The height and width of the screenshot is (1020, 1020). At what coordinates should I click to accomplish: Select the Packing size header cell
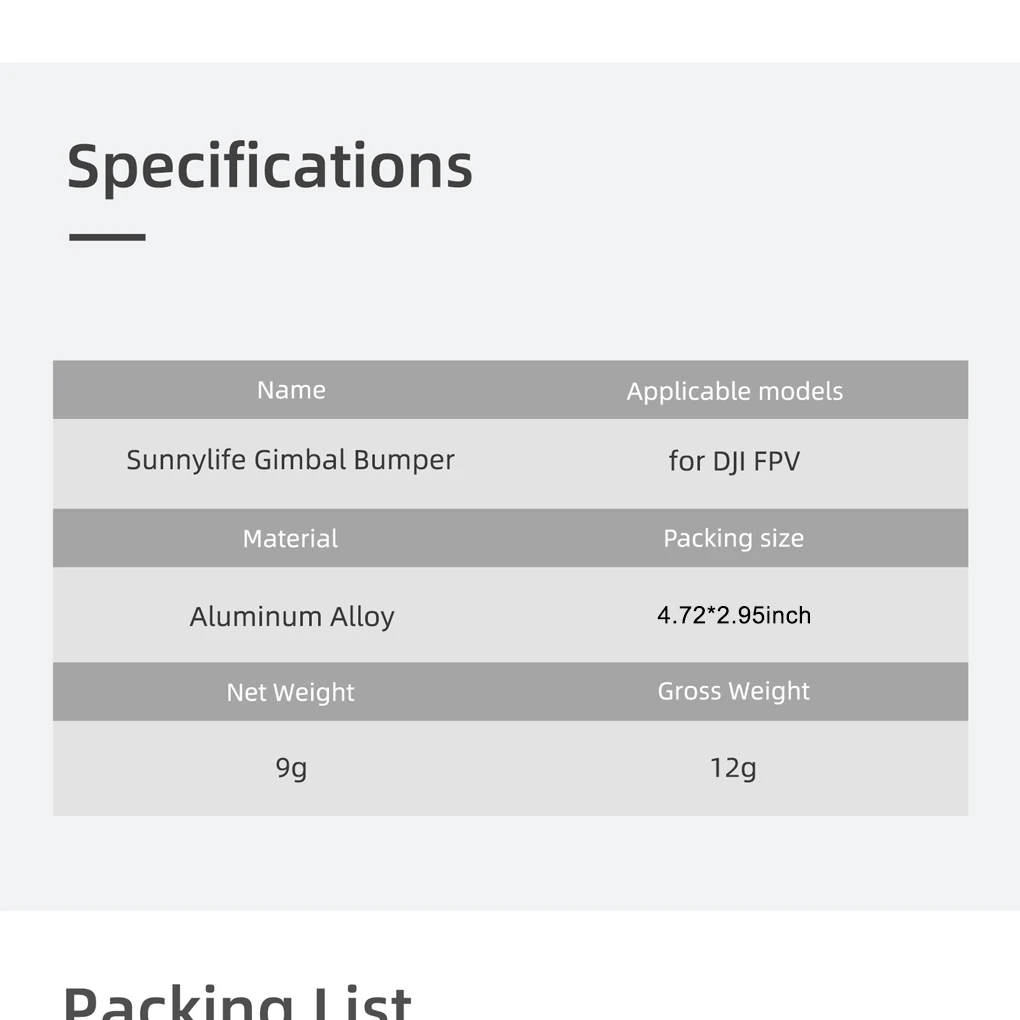tap(733, 538)
